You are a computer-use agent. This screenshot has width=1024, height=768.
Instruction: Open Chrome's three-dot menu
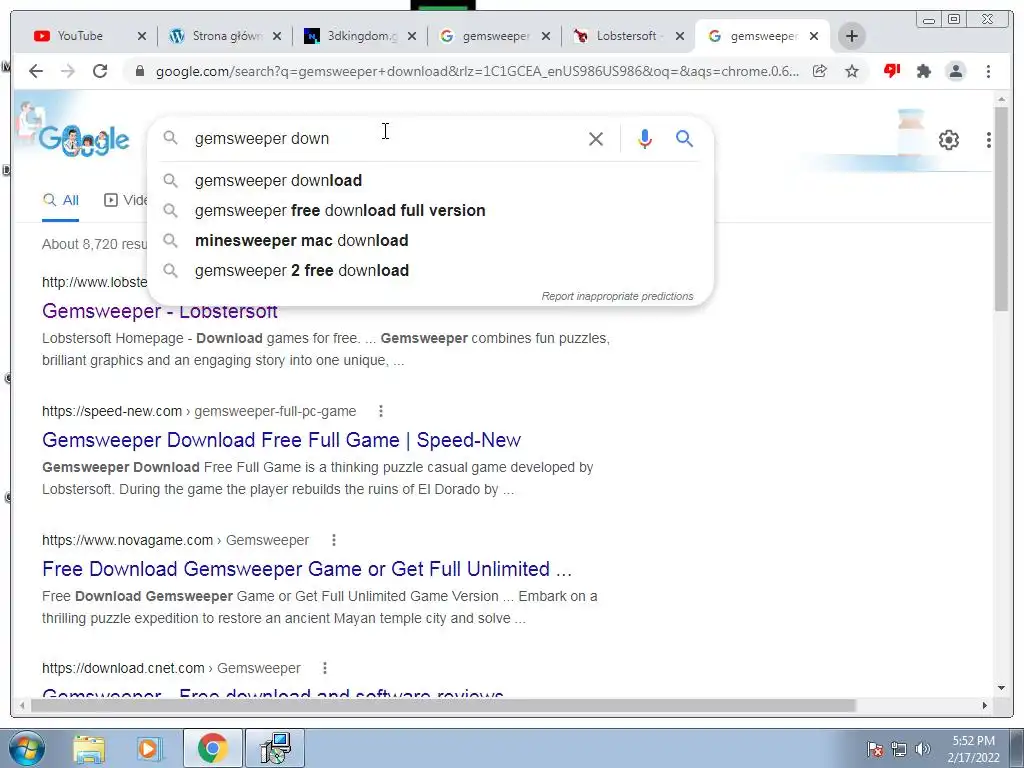point(988,71)
